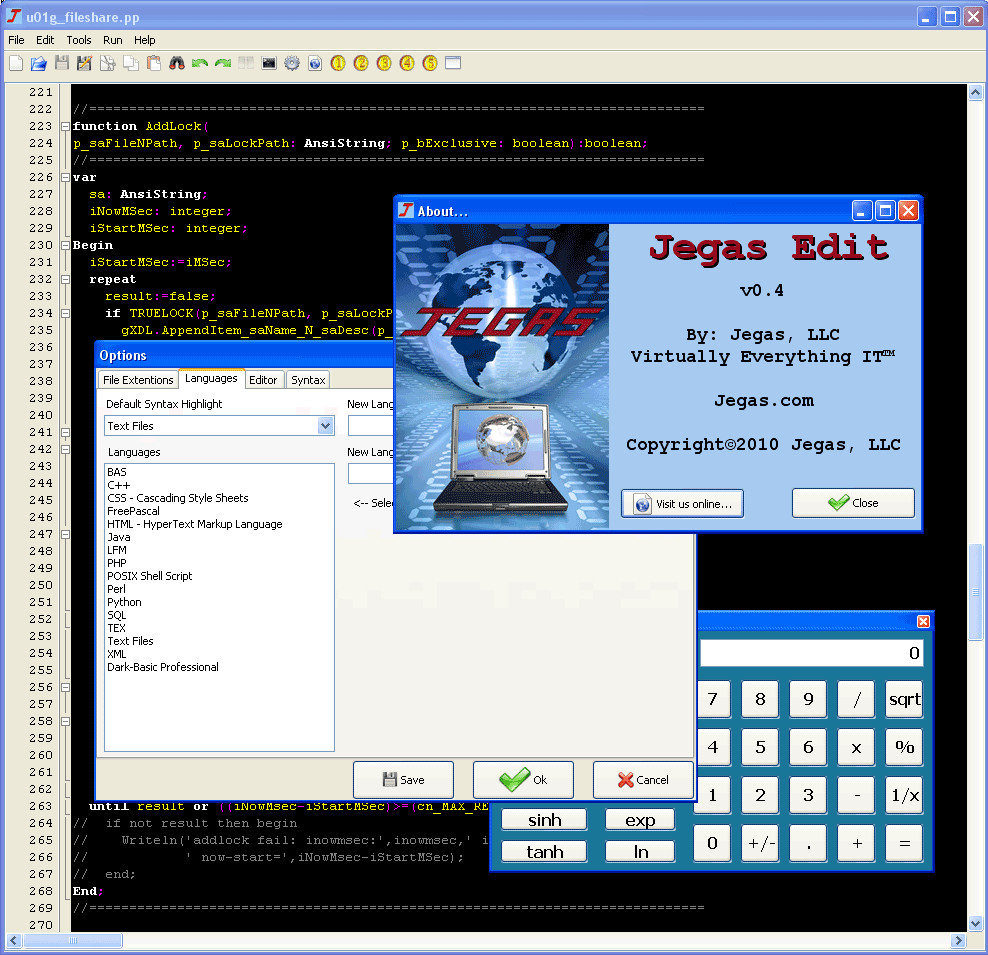Collapse code fold at line 234

click(x=65, y=313)
